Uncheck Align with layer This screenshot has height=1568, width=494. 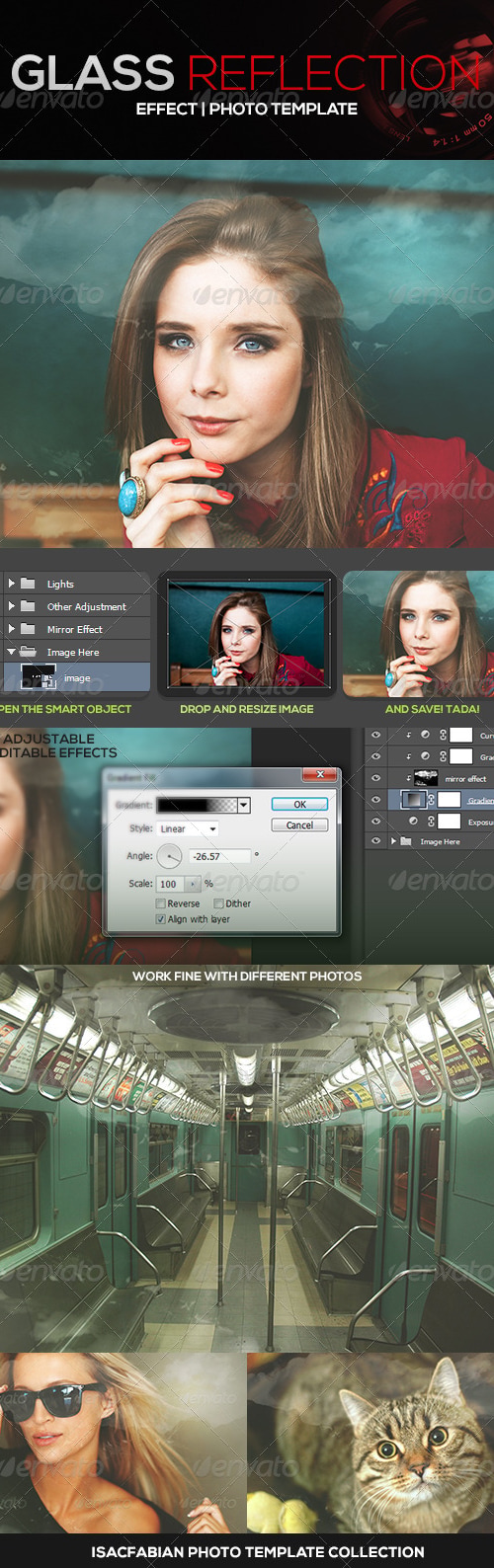160,918
